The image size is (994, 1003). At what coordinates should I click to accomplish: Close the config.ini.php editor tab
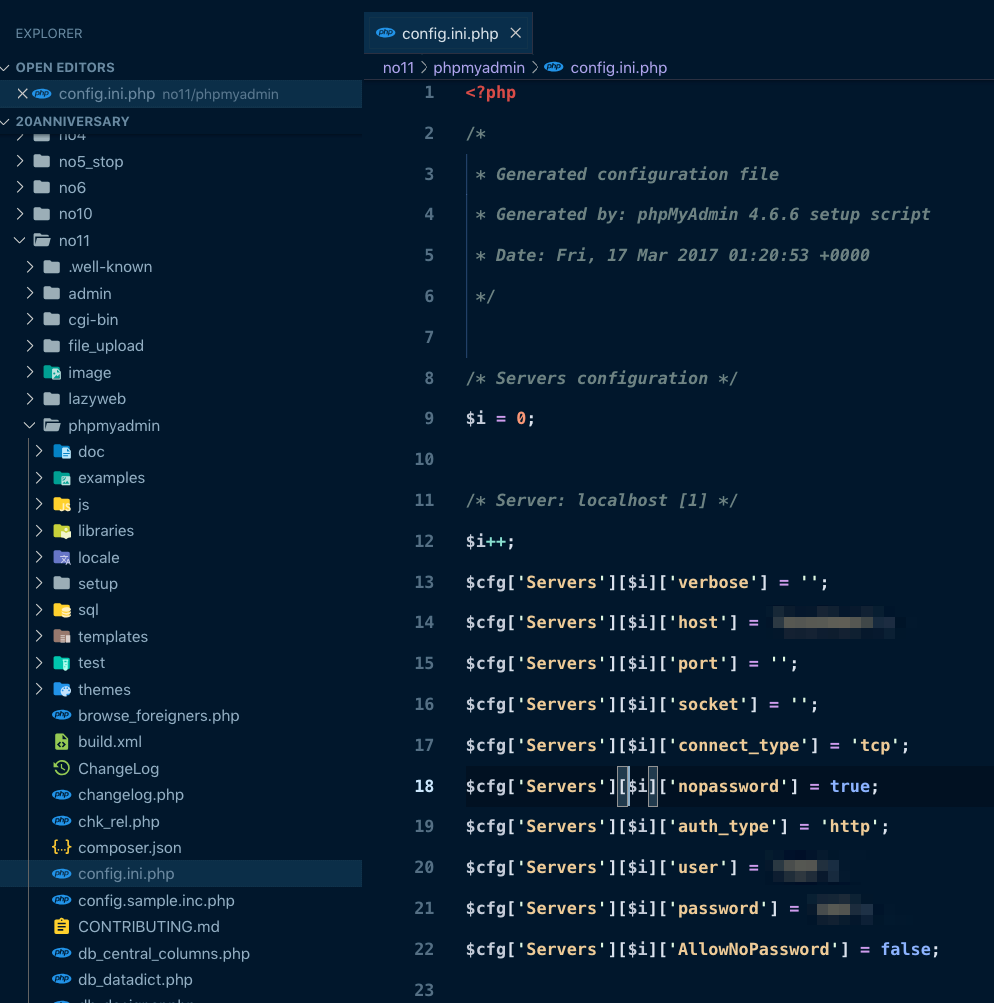pos(516,33)
